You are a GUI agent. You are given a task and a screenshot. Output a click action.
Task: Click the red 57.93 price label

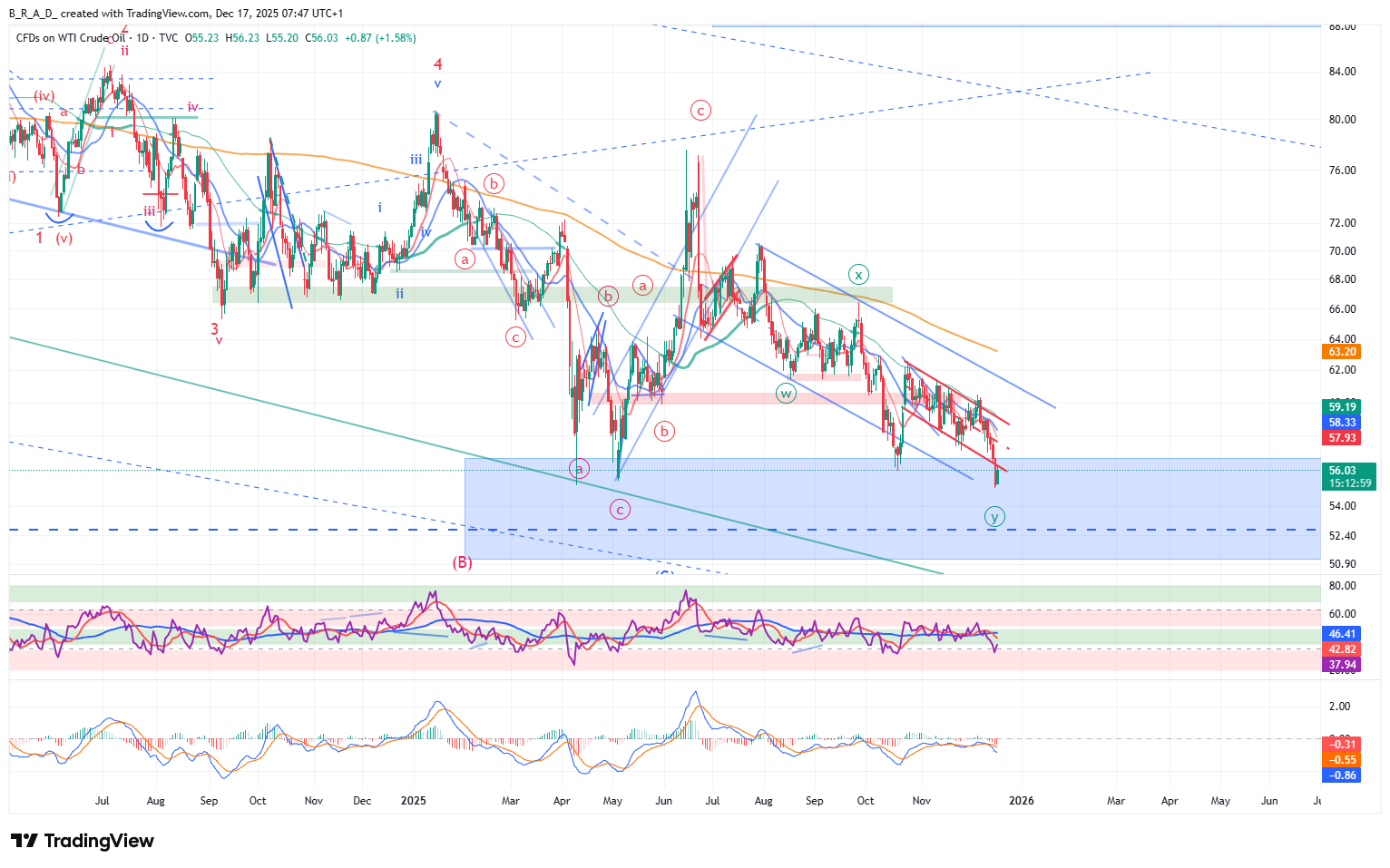[1343, 438]
